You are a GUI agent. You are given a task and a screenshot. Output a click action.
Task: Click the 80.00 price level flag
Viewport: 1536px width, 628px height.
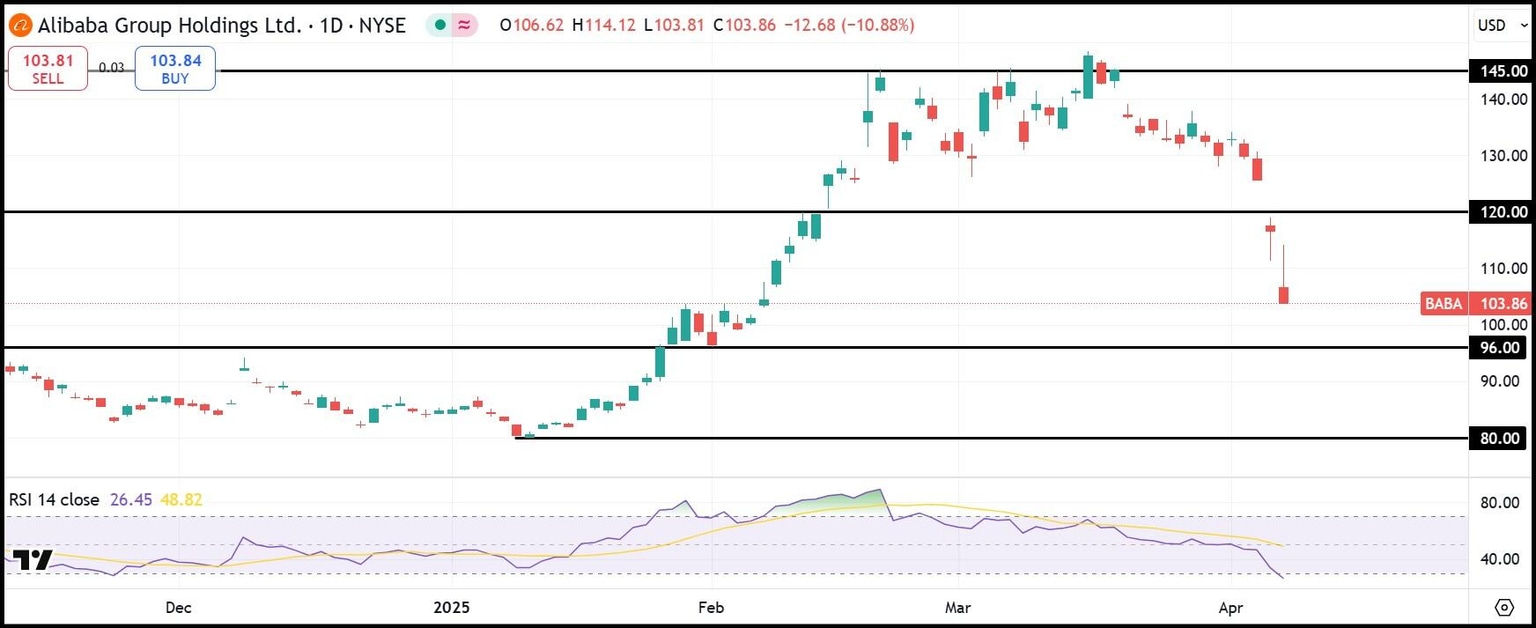coord(1499,438)
